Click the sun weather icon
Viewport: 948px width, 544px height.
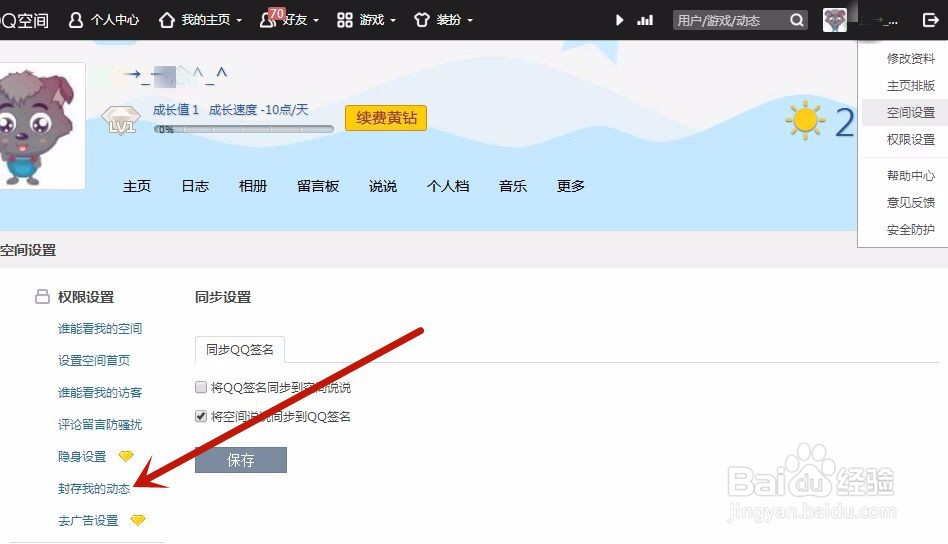click(x=805, y=120)
